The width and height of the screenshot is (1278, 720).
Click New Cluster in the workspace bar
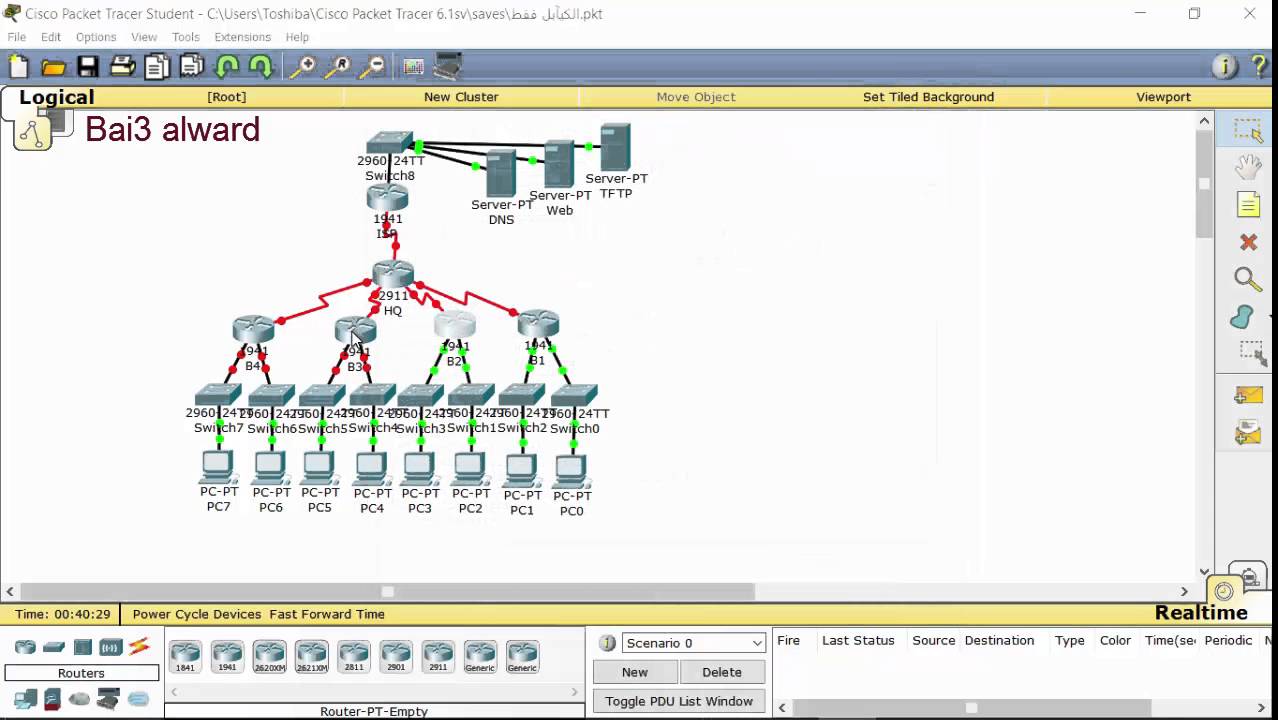coord(461,97)
